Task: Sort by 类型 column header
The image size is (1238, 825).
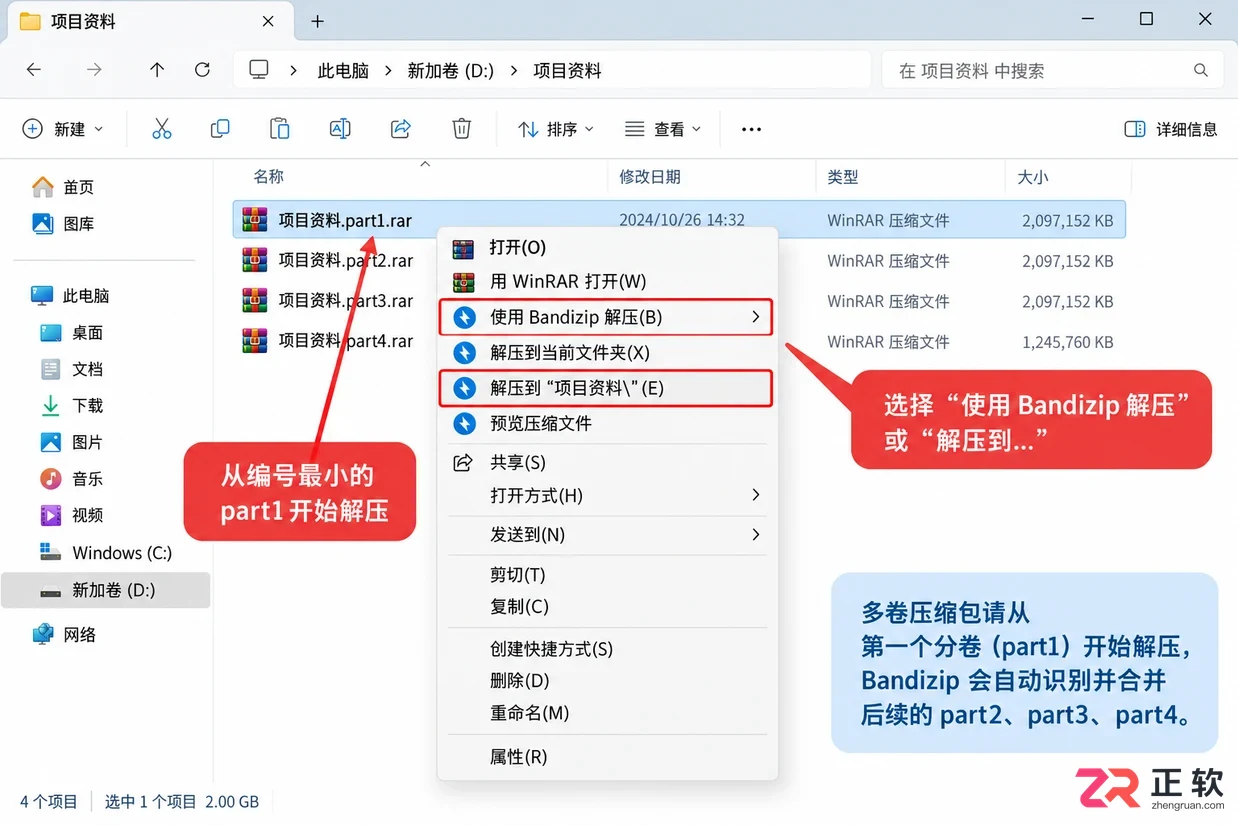Action: (843, 176)
